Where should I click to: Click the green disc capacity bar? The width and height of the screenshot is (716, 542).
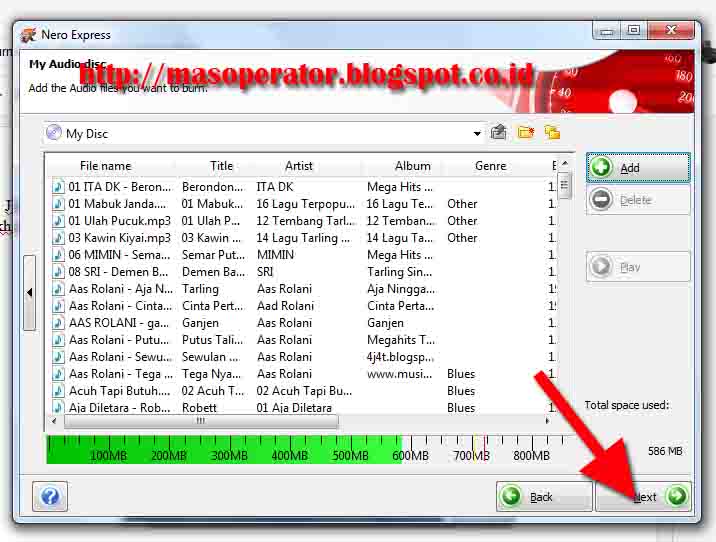click(224, 449)
